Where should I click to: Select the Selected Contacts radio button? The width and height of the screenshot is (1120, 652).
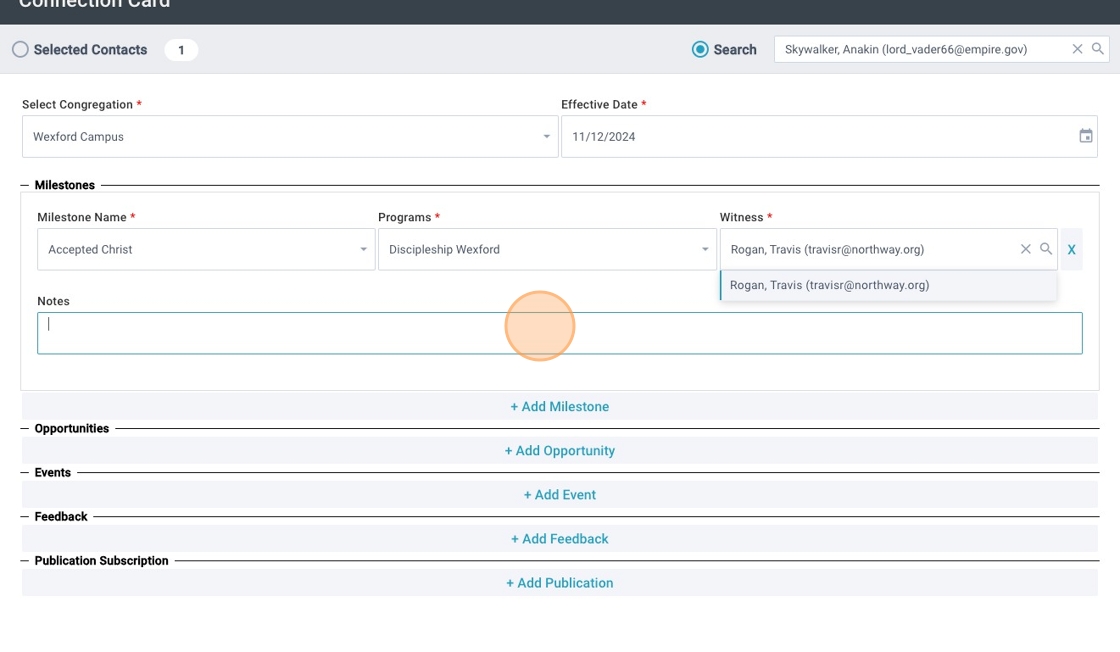(x=20, y=49)
